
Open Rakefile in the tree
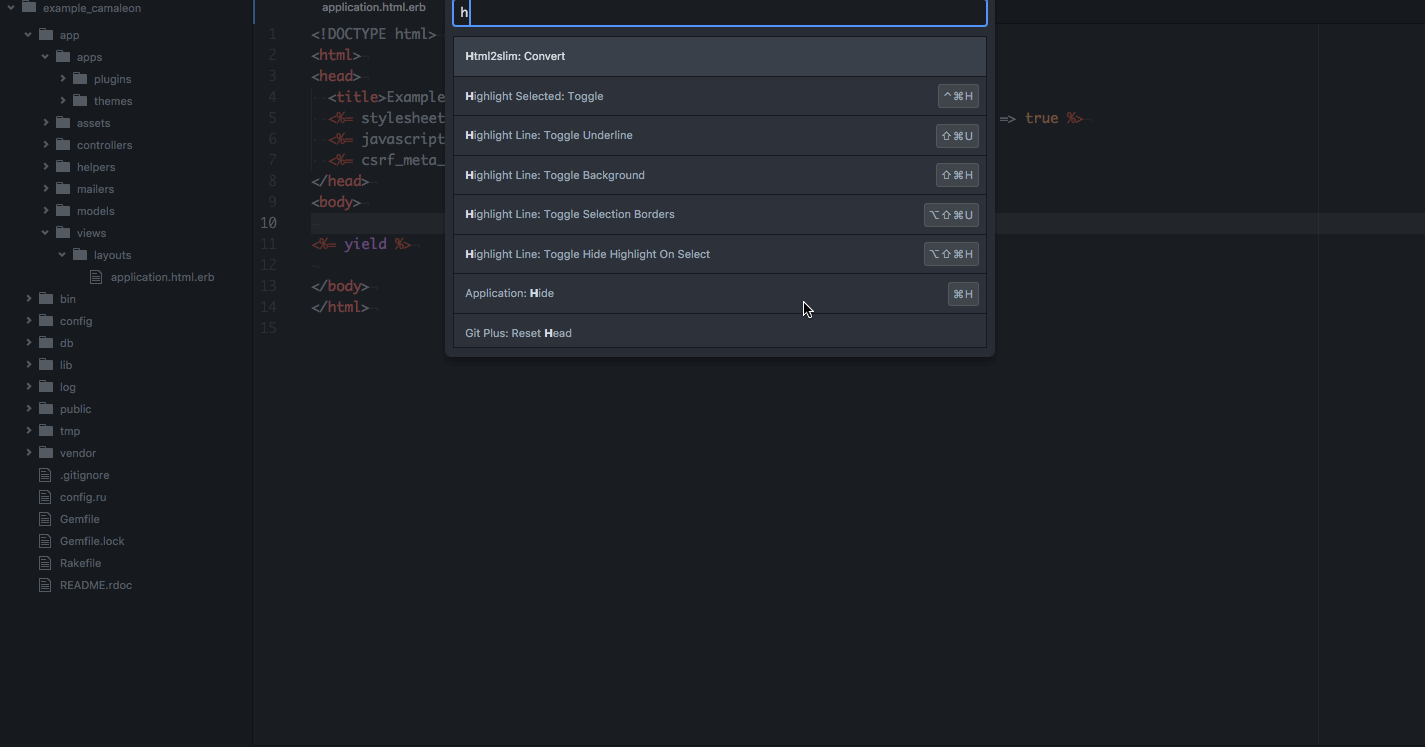(x=80, y=563)
